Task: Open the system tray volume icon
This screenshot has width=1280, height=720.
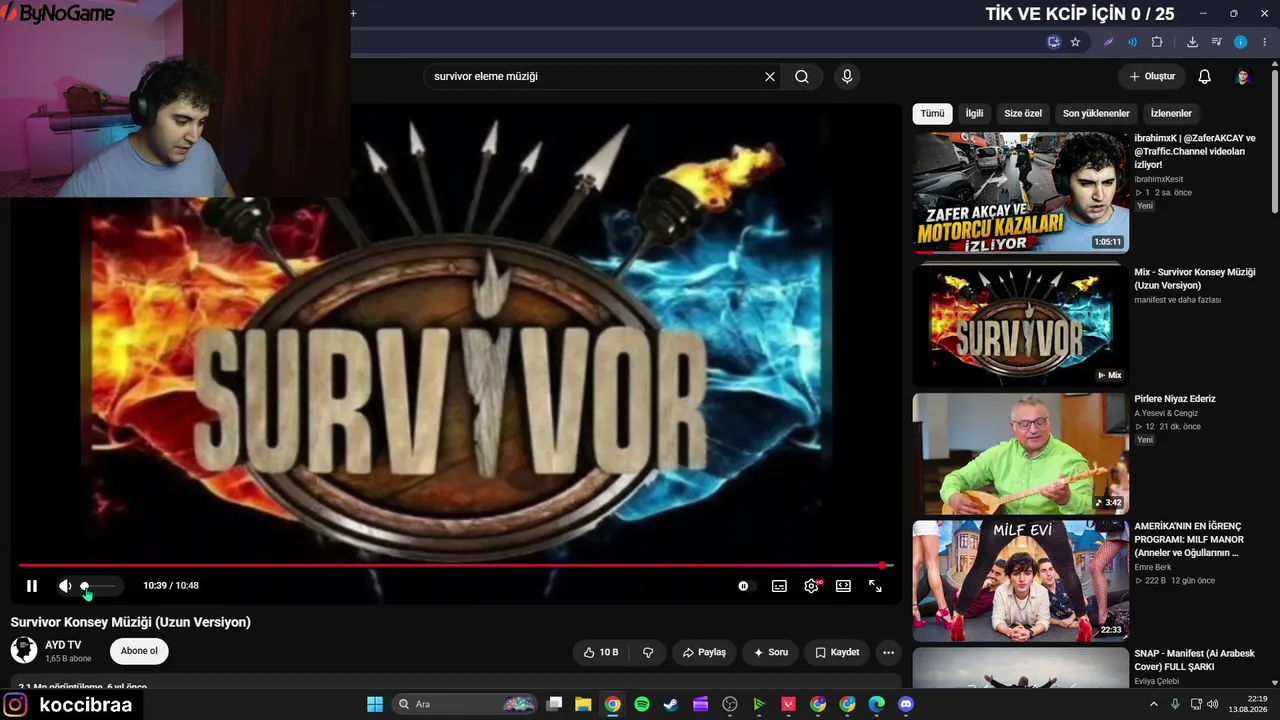Action: point(1213,704)
